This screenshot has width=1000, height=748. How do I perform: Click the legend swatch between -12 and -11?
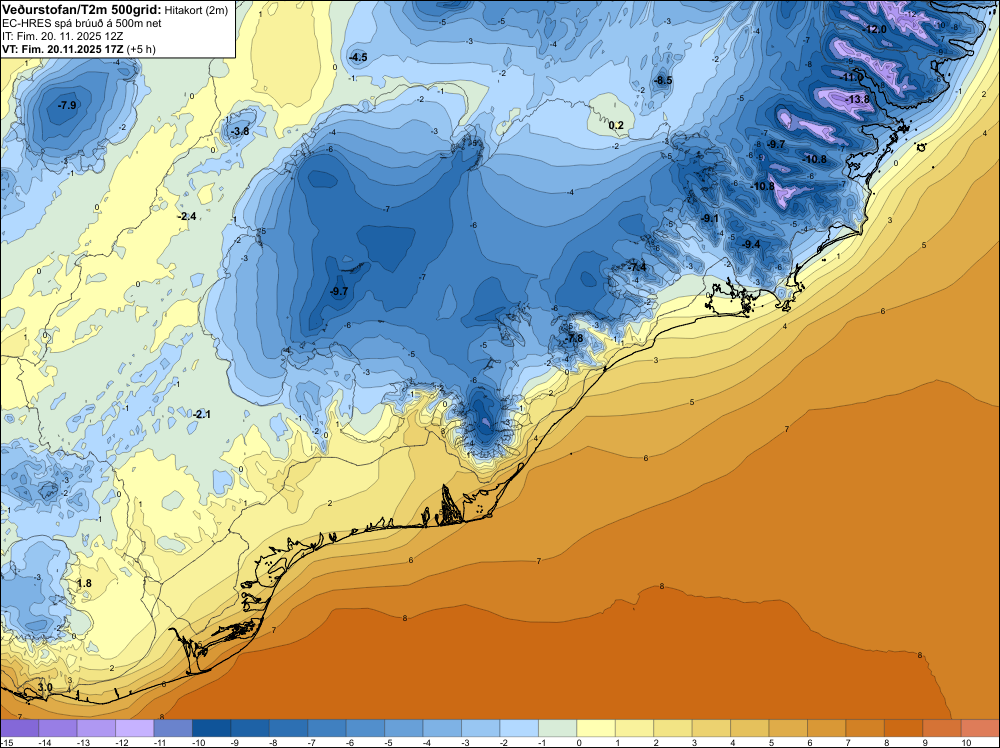tap(135, 728)
